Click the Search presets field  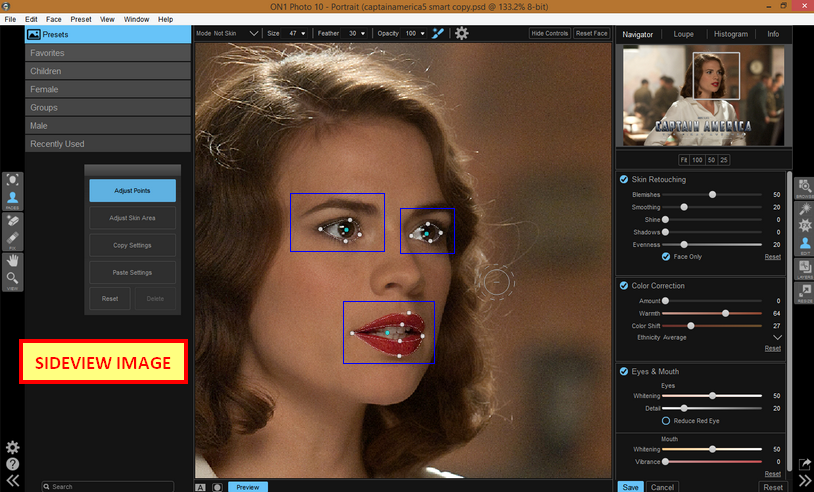click(x=107, y=487)
